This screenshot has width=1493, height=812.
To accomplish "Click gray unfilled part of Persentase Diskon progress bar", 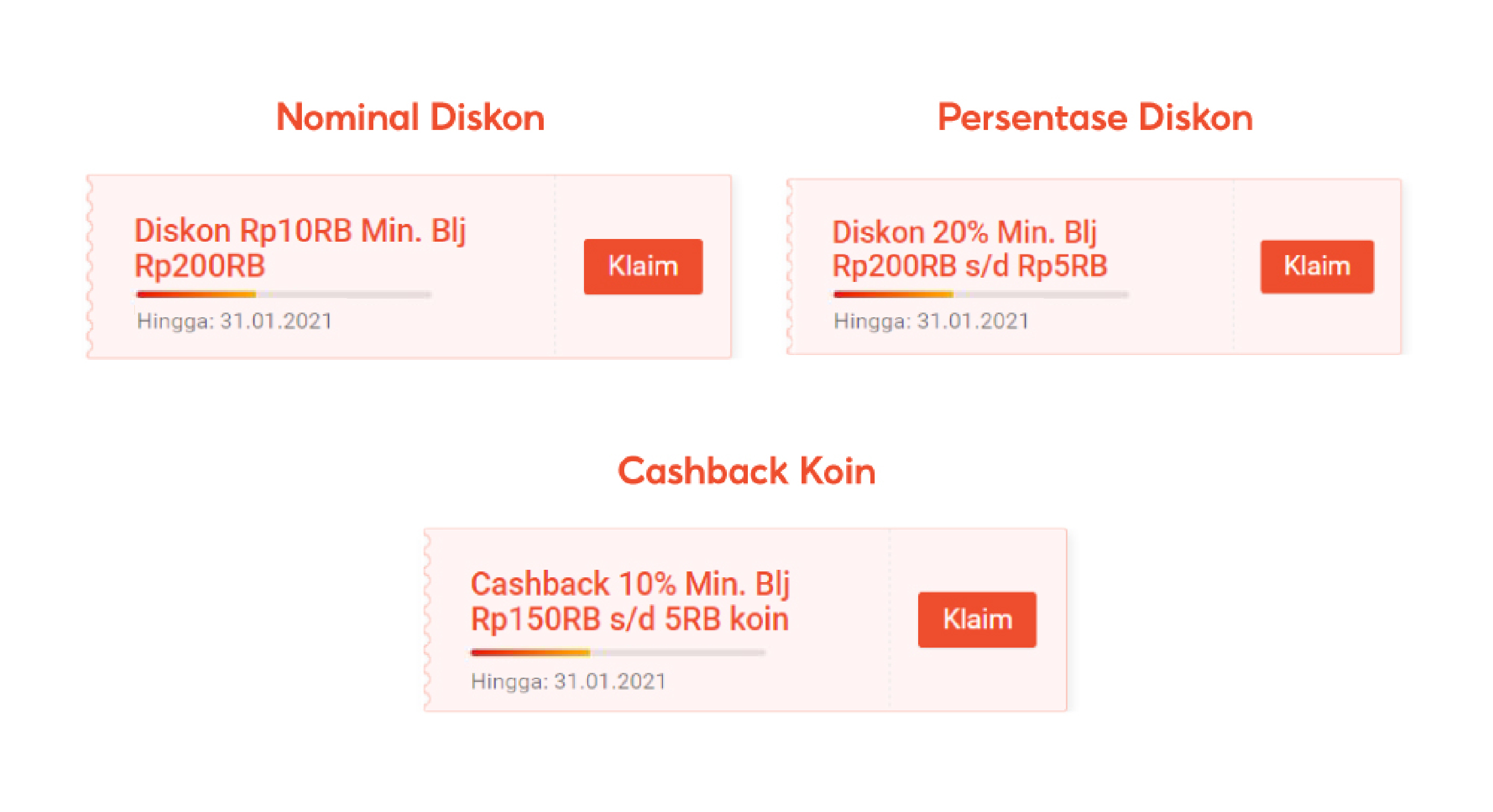I will [1043, 295].
